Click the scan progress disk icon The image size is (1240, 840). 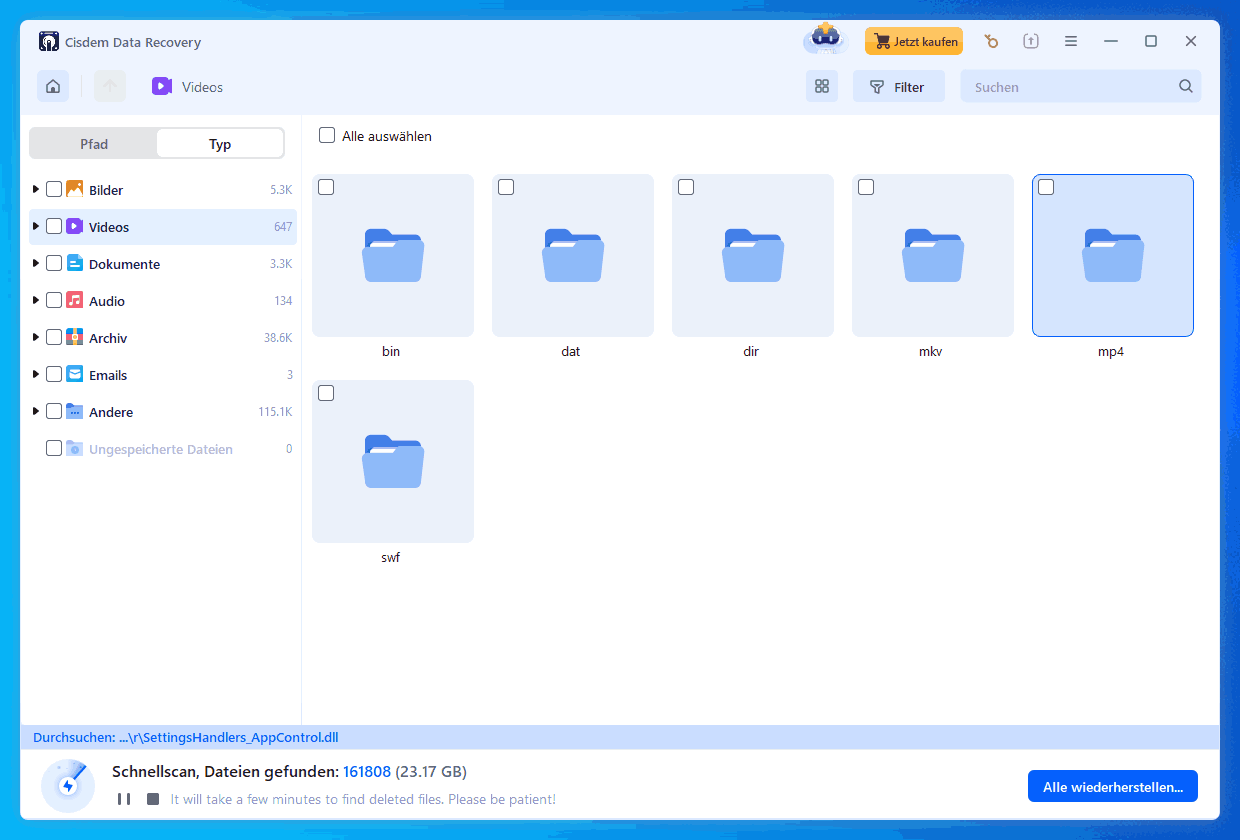[x=68, y=785]
